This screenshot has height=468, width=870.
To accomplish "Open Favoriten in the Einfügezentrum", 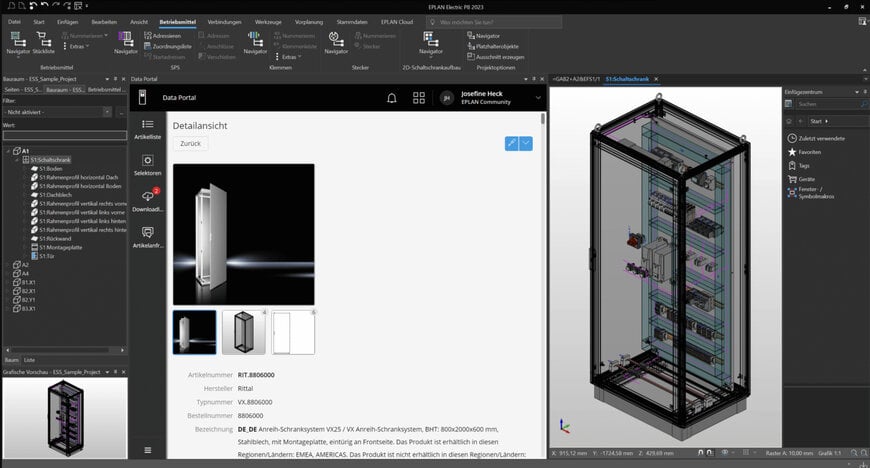I will click(x=805, y=152).
